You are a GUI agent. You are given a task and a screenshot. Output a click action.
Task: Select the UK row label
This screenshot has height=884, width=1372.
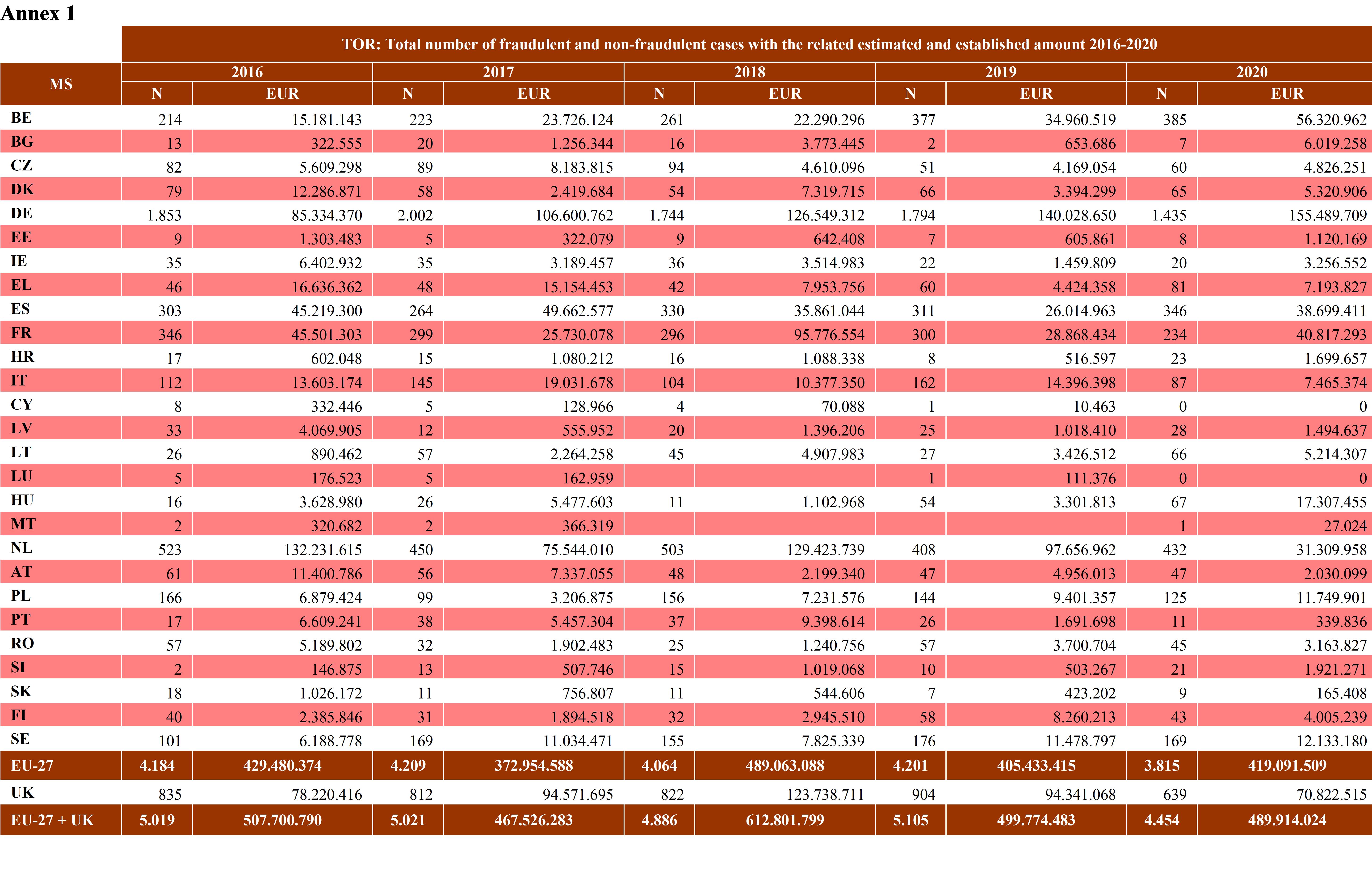[x=22, y=793]
